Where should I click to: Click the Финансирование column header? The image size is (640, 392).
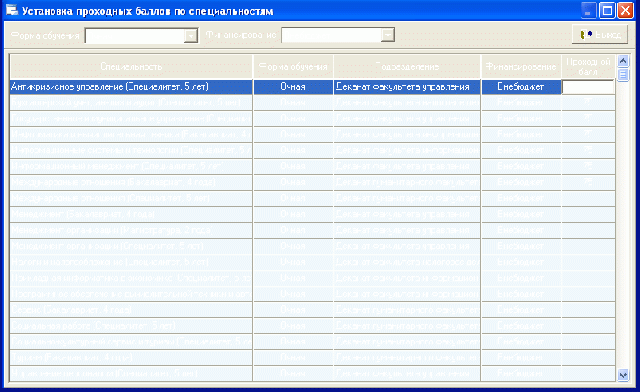(521, 67)
